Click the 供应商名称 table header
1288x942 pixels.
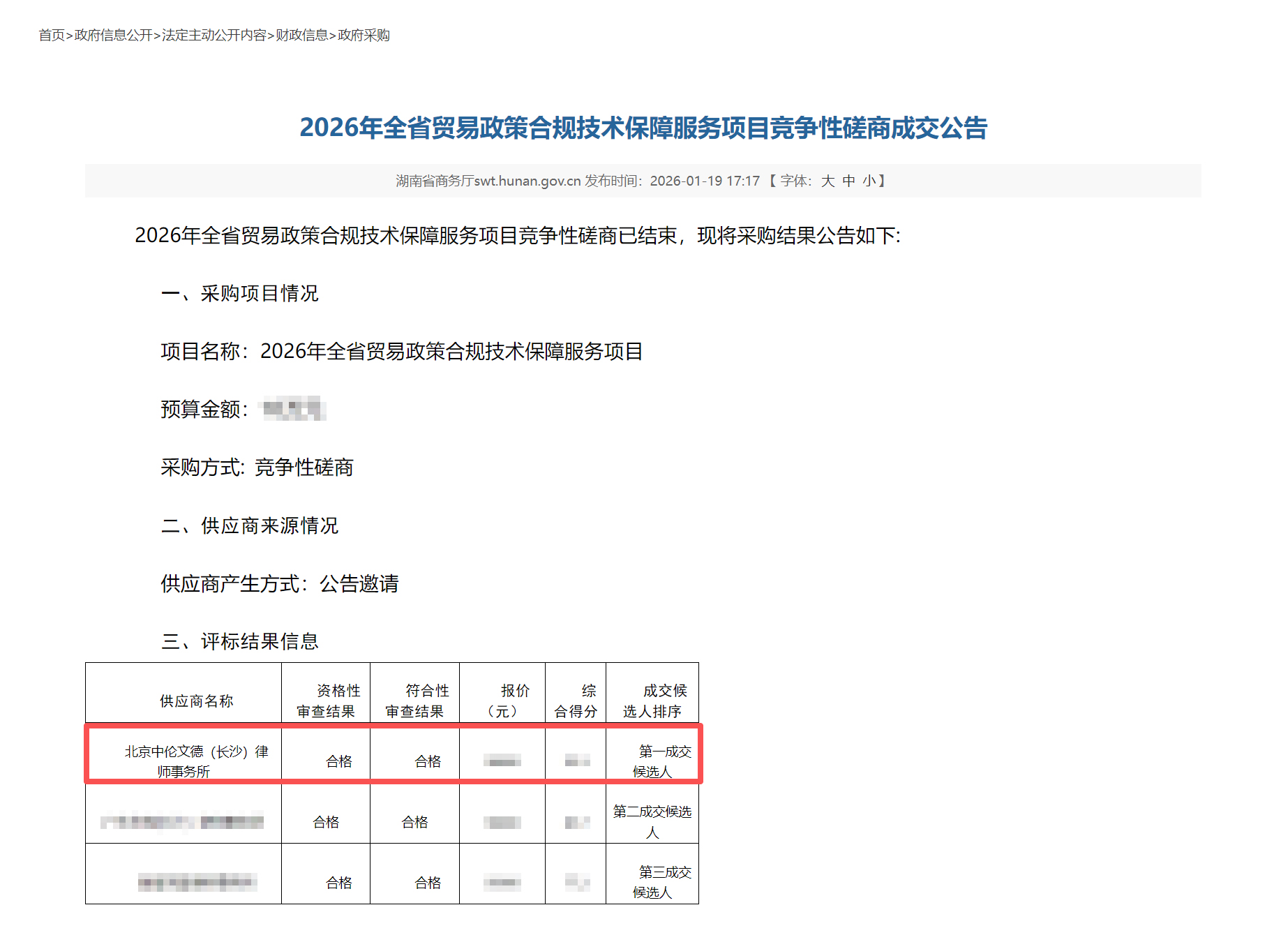196,701
